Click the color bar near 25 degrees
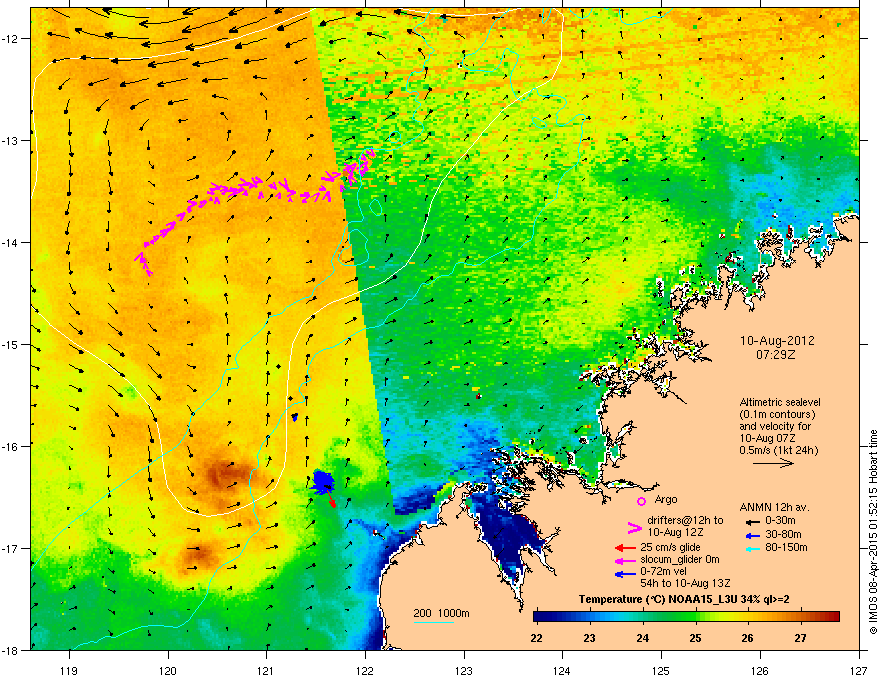This screenshot has width=880, height=680. pyautogui.click(x=696, y=617)
